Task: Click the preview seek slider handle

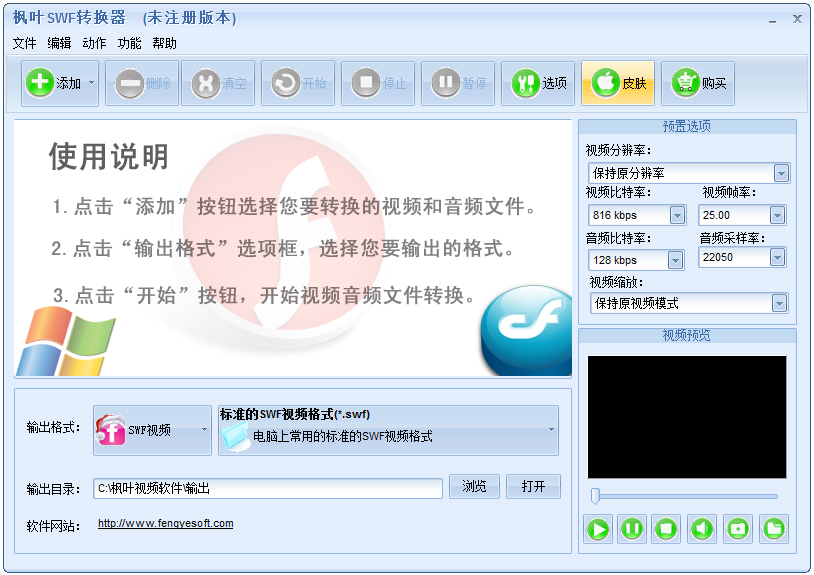Action: pos(595,496)
